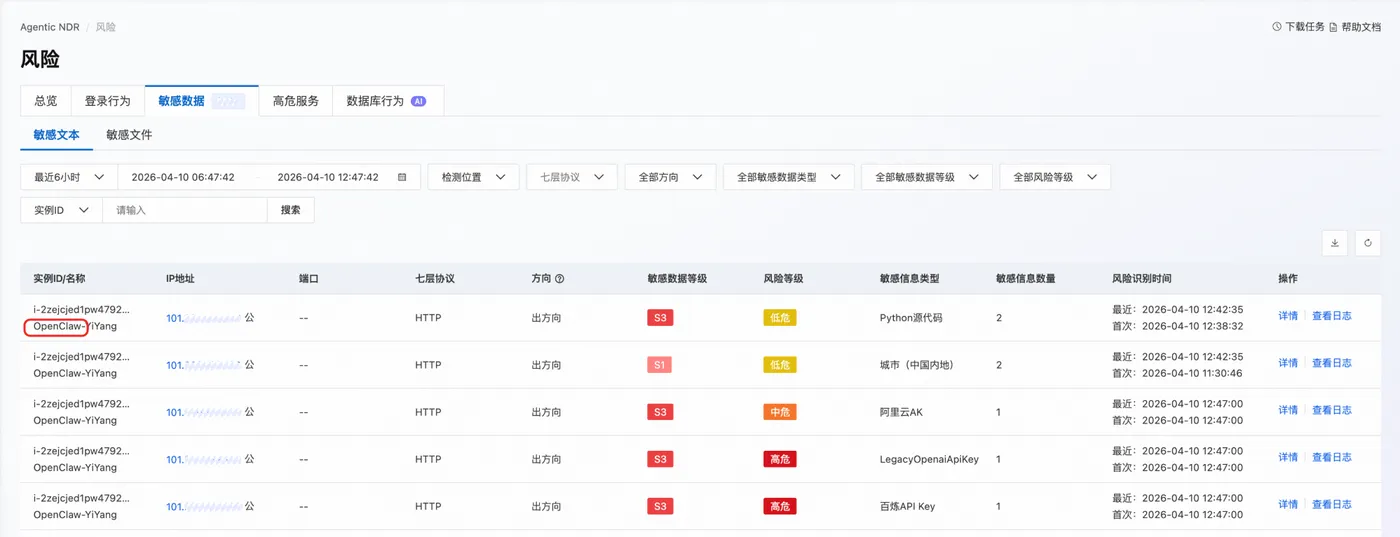Open 详情 for 阿里云AK row

(x=1288, y=410)
